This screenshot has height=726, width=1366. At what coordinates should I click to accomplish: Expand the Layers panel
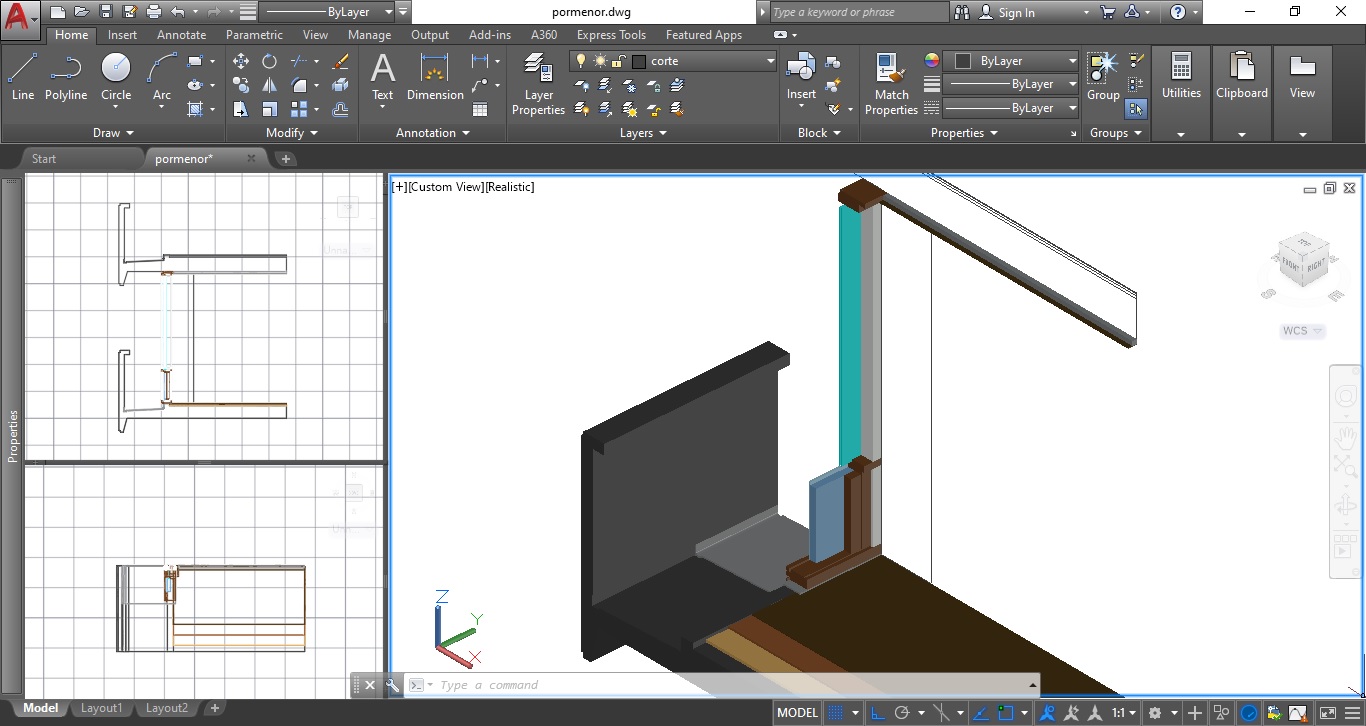pos(644,132)
